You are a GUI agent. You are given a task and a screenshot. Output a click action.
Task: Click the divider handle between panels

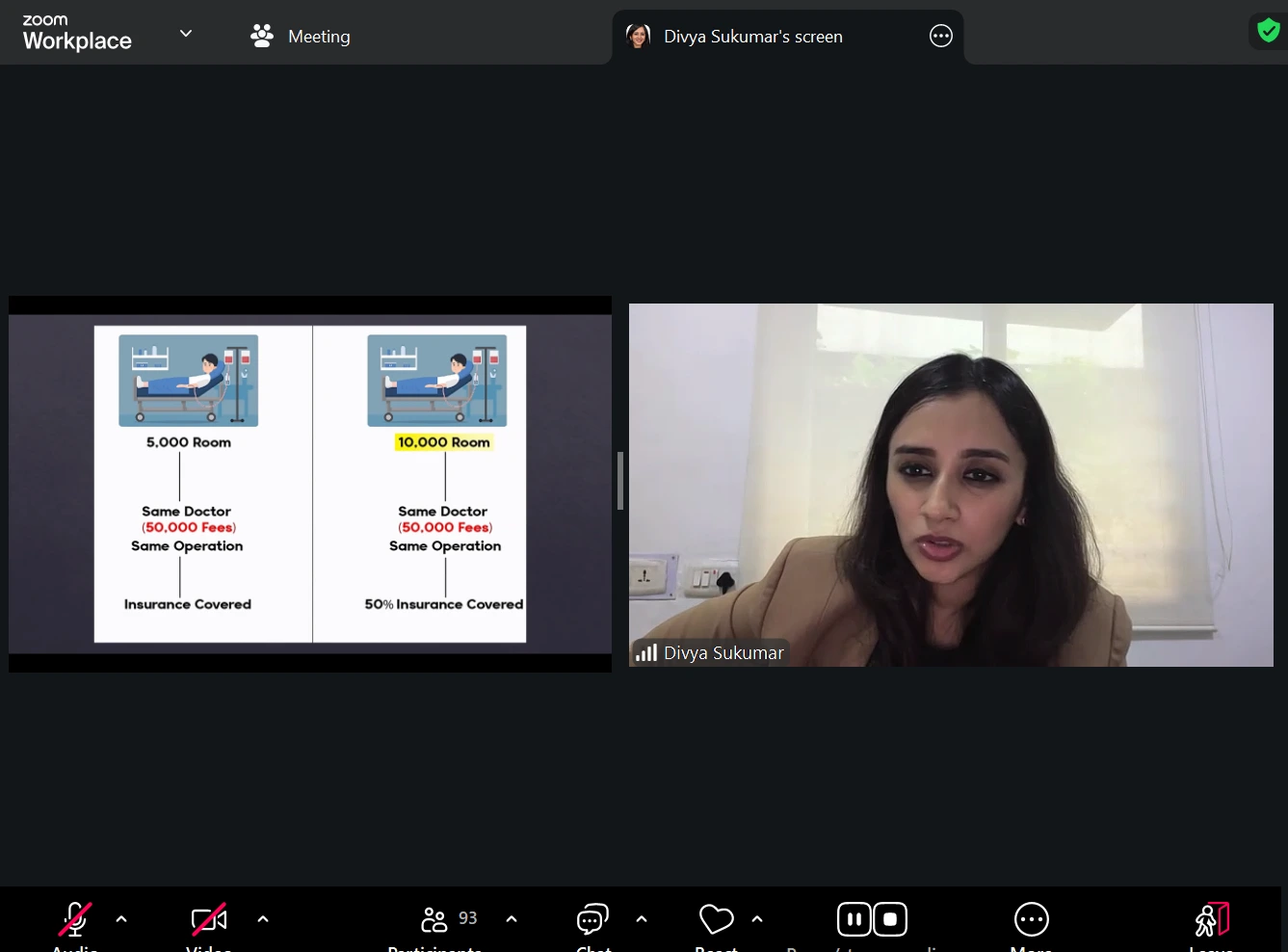[620, 481]
